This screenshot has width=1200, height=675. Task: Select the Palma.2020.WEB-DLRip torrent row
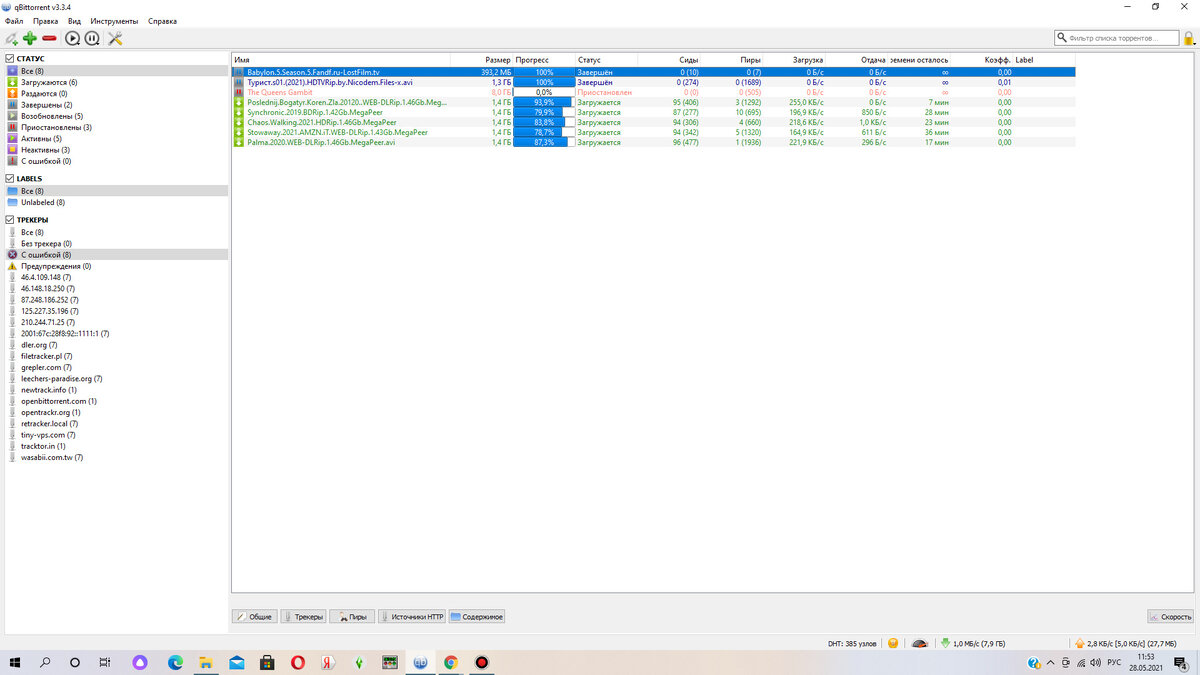point(653,142)
